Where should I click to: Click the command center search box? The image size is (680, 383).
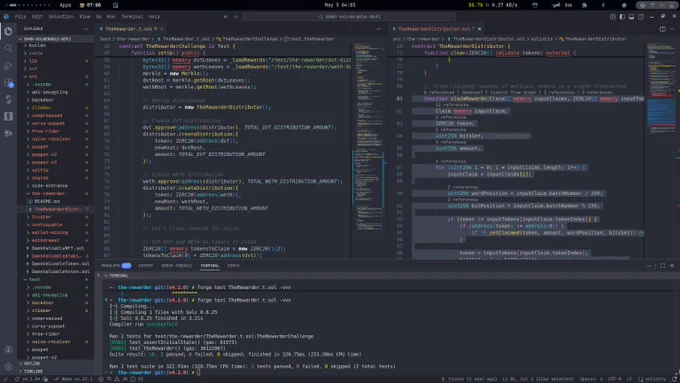point(349,16)
